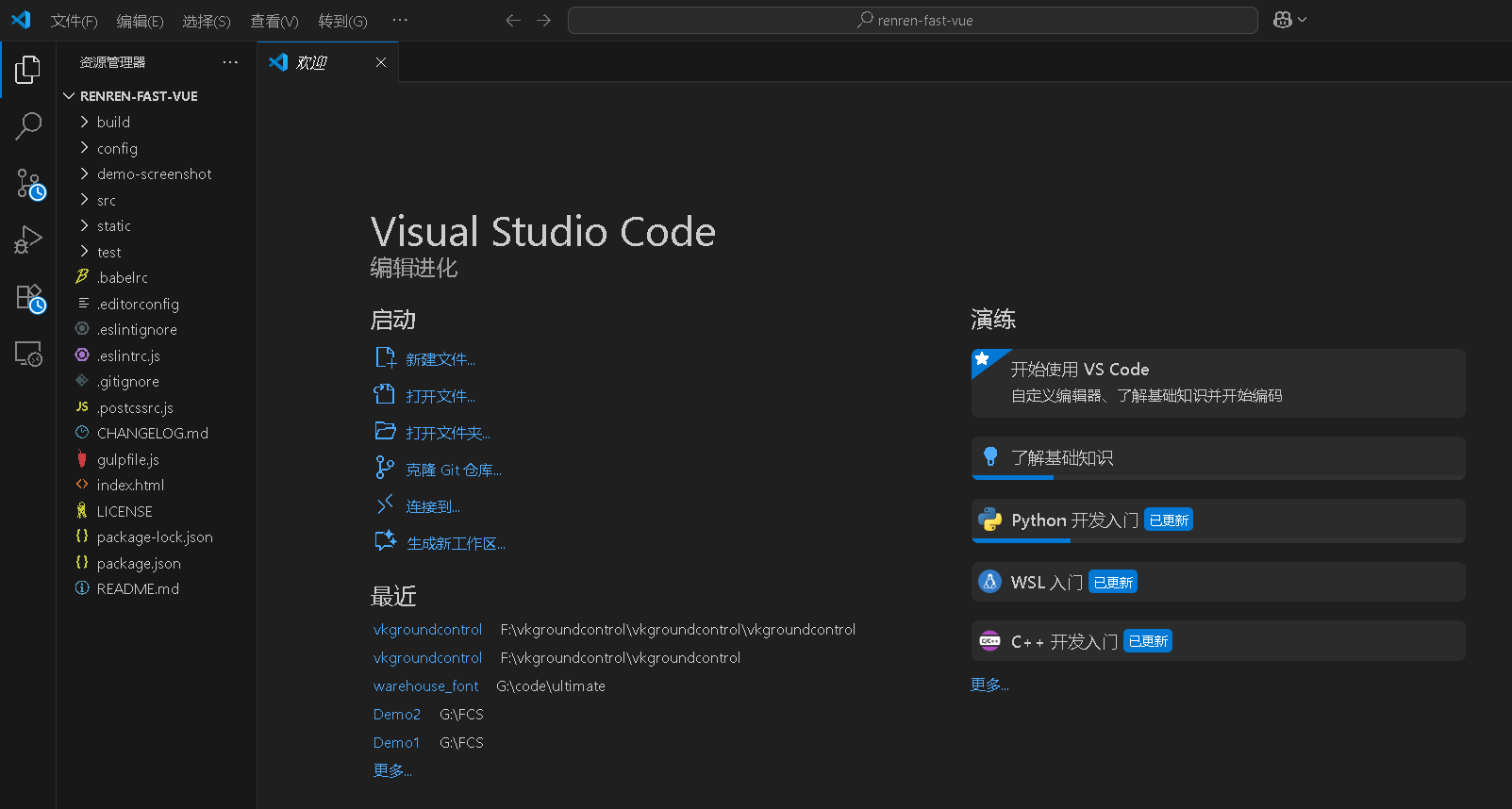Screen dimensions: 1512x809
Task: Click the 连接到 remote icon
Action: [385, 504]
